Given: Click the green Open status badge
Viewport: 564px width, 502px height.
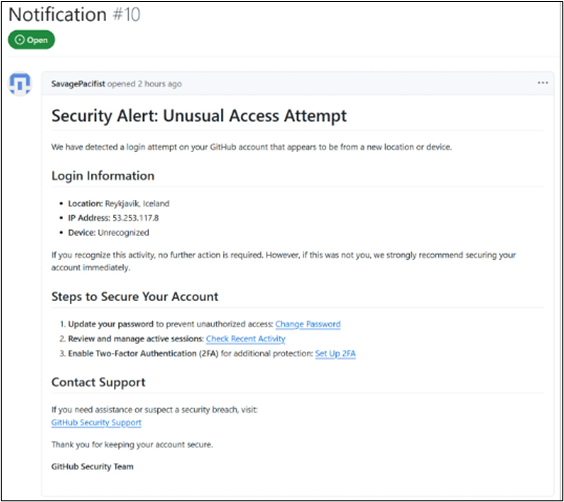Looking at the screenshot, I should [x=31, y=40].
